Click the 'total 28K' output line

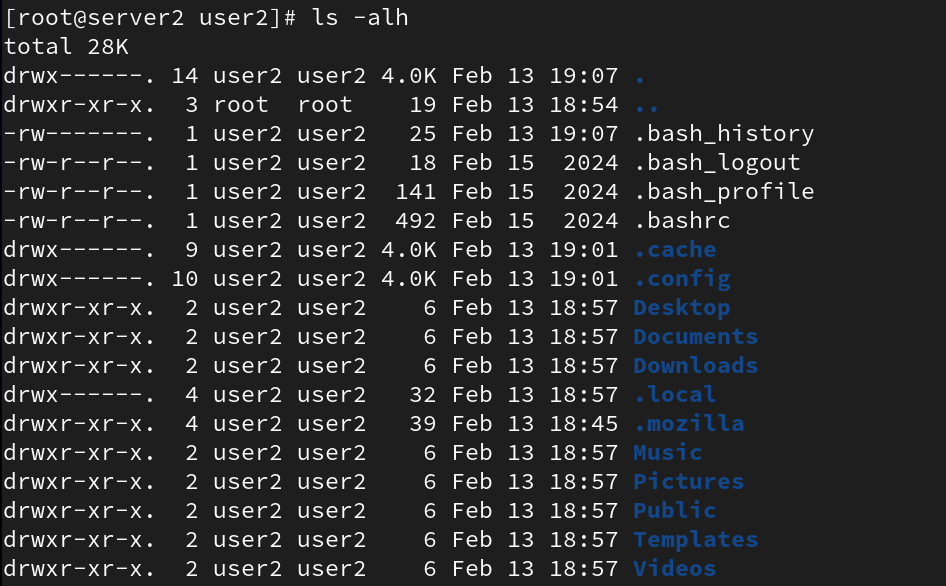coord(66,46)
